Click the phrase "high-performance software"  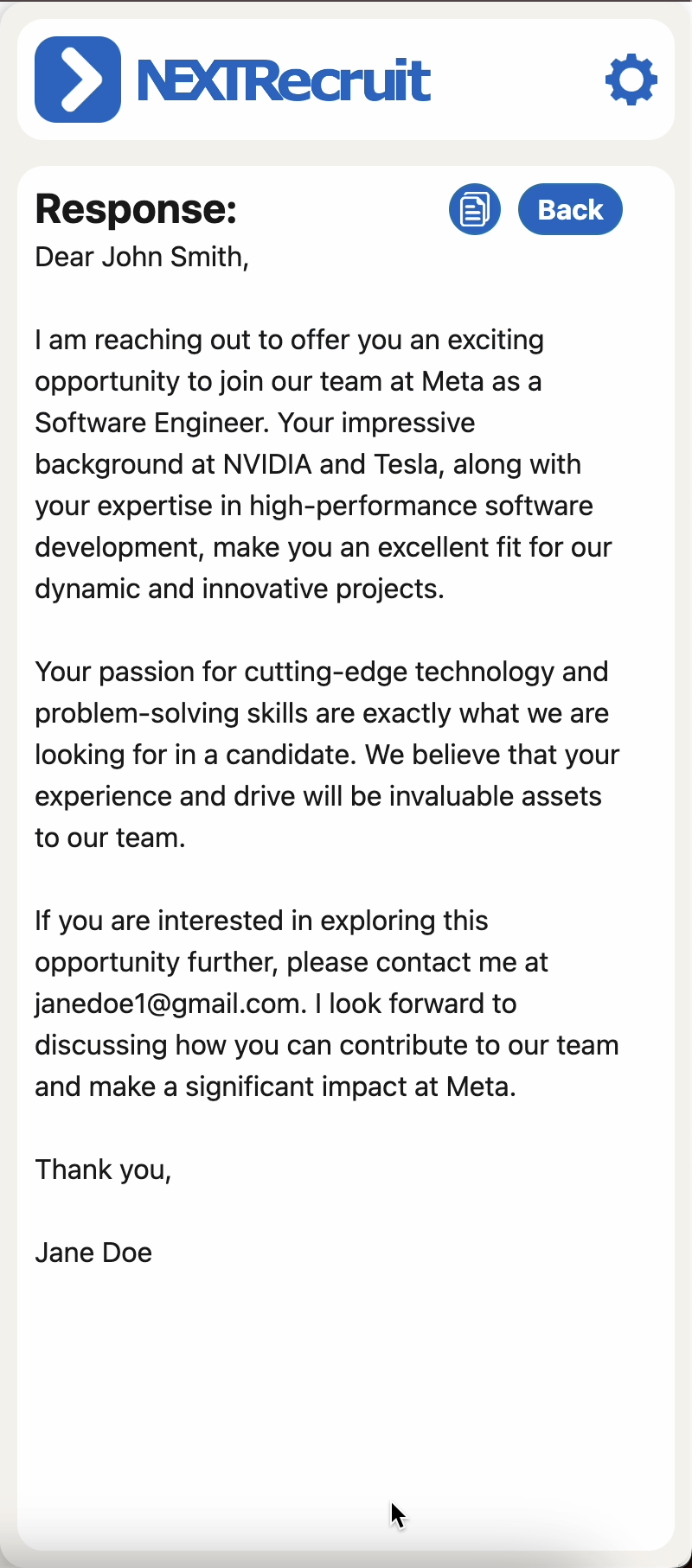pos(421,506)
